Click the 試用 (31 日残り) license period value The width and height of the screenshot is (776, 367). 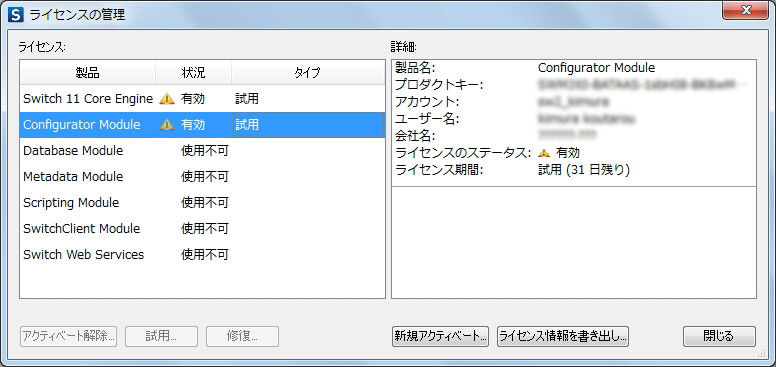click(x=584, y=170)
